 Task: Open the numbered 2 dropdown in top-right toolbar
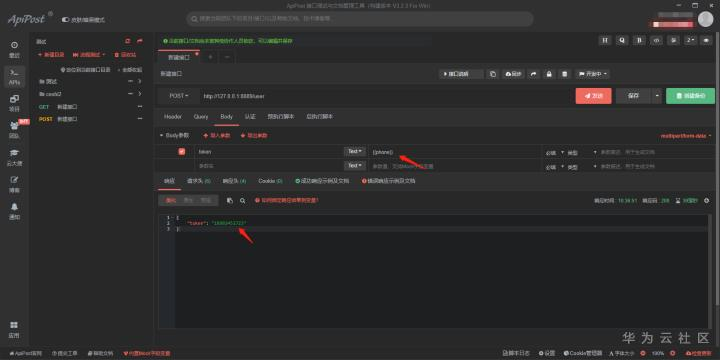[690, 40]
